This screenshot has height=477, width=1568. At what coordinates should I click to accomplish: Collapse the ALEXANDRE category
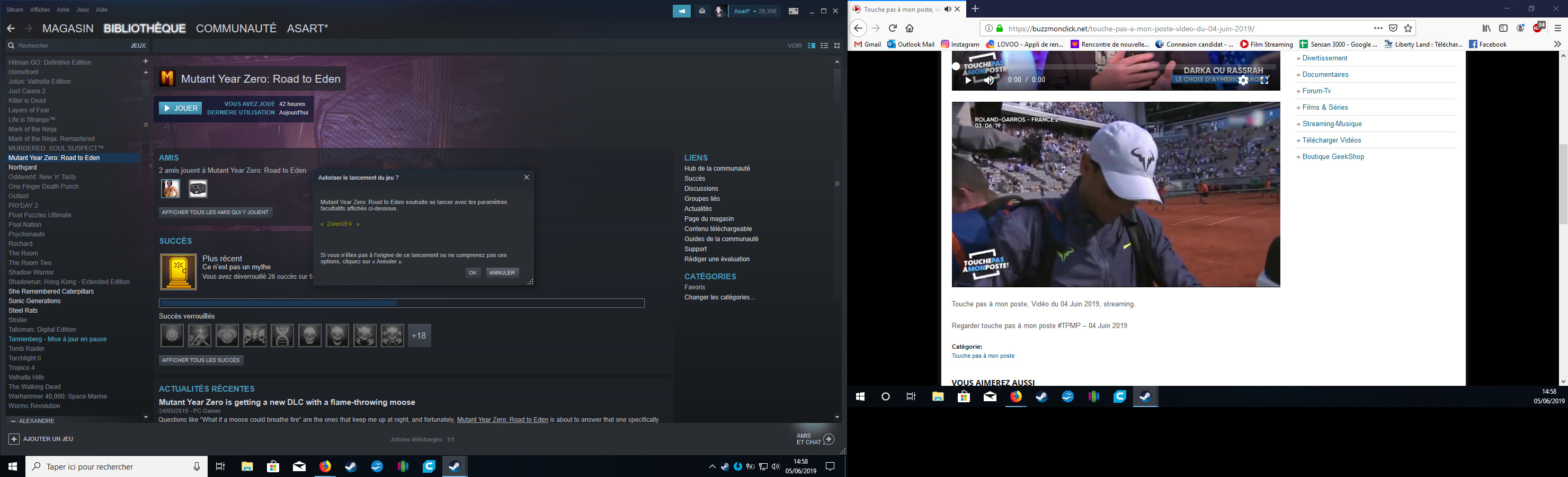(13, 421)
